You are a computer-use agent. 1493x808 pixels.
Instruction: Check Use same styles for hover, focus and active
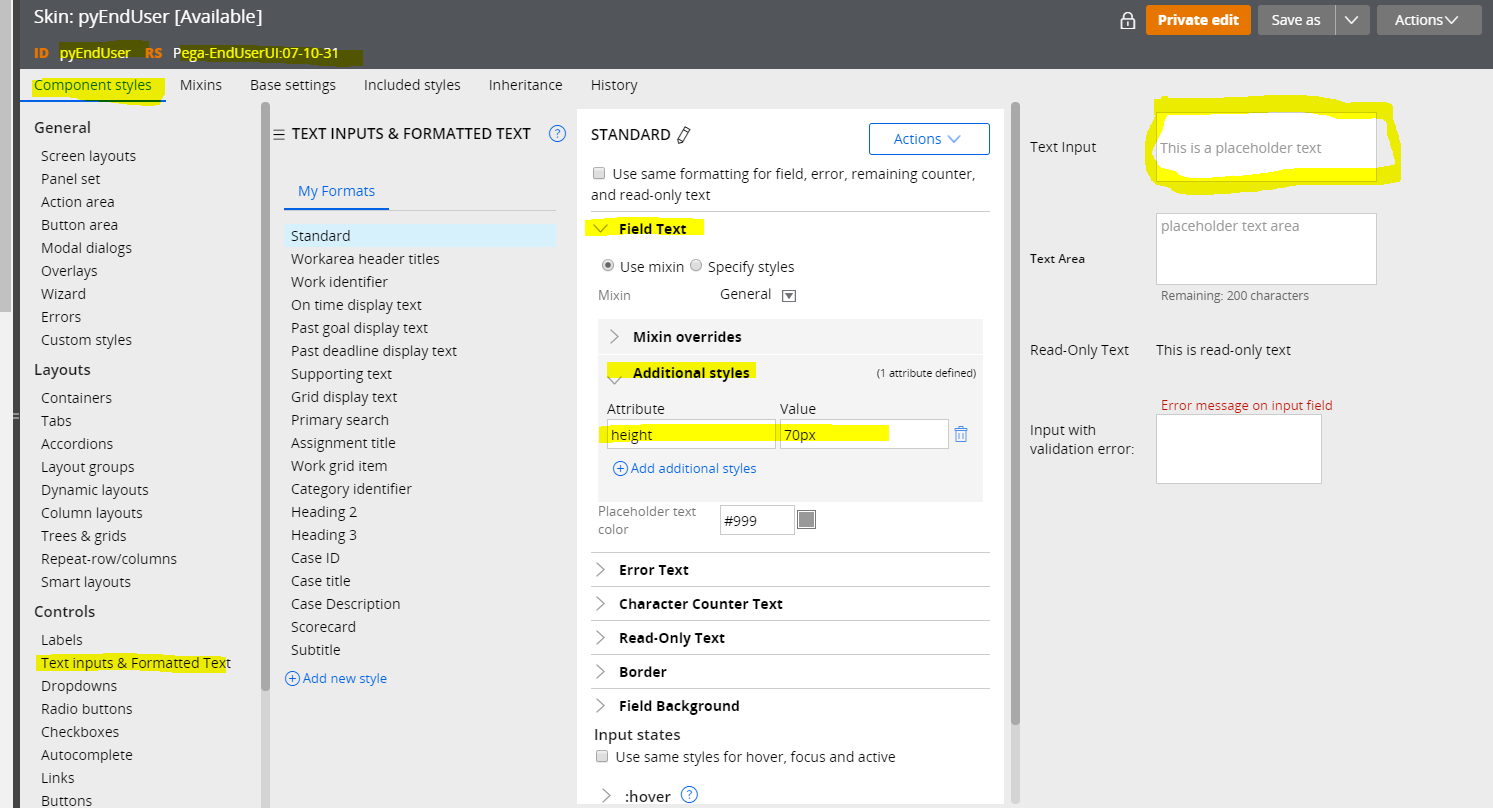click(602, 756)
